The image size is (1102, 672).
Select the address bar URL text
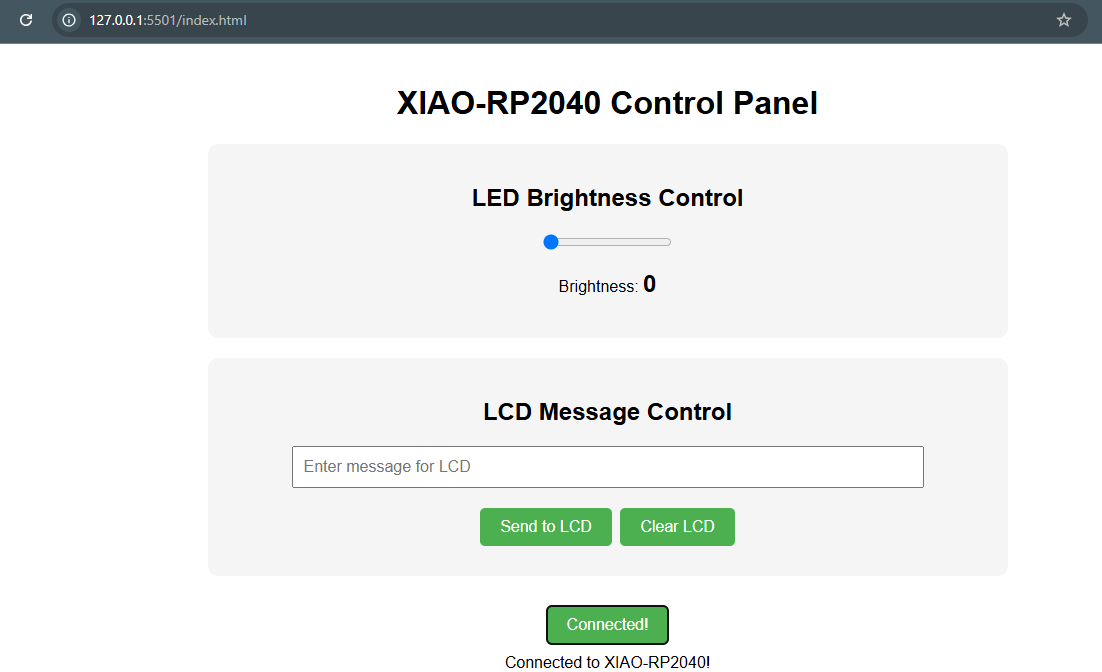coord(168,20)
